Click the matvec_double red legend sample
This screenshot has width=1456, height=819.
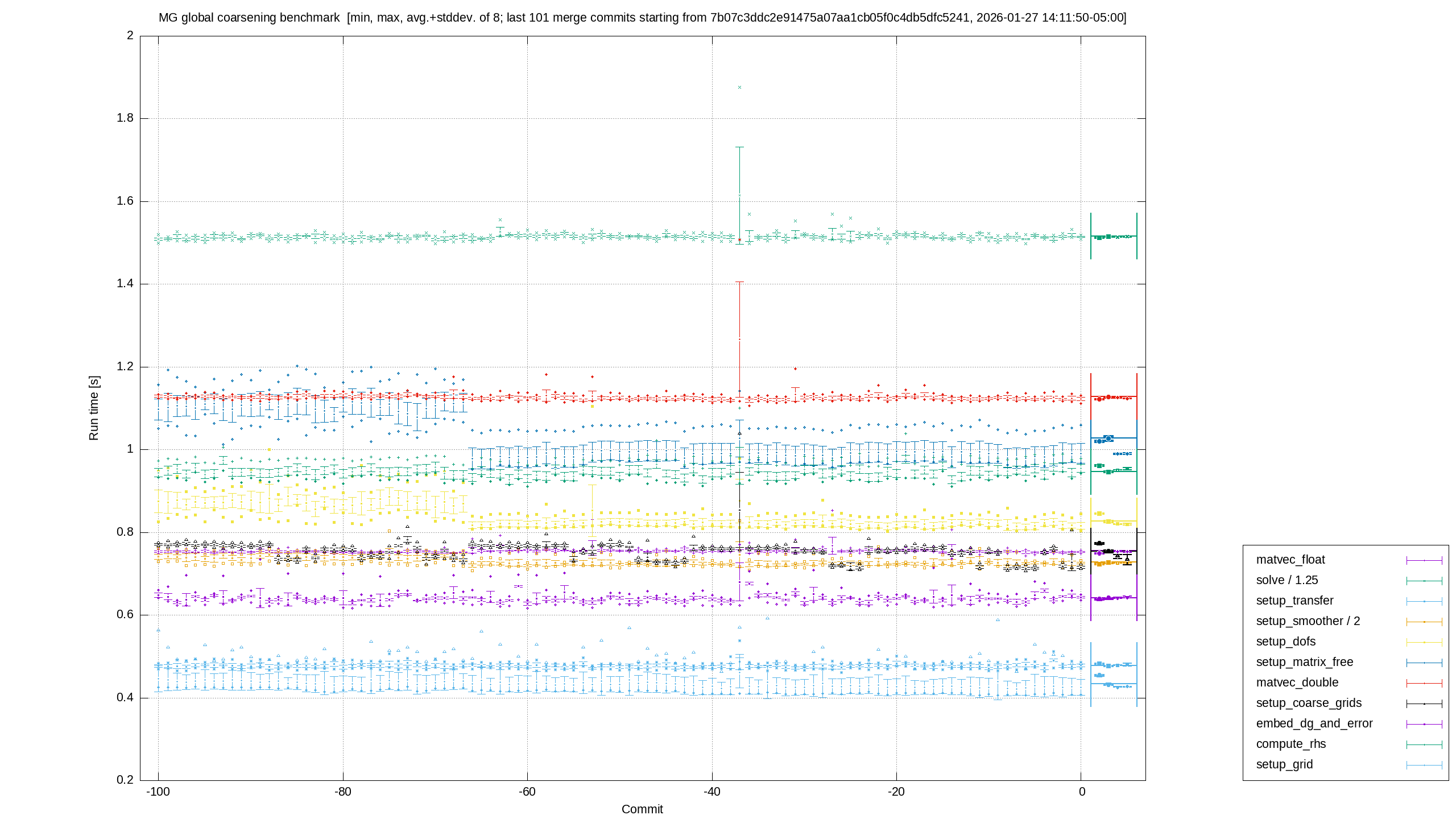1424,683
